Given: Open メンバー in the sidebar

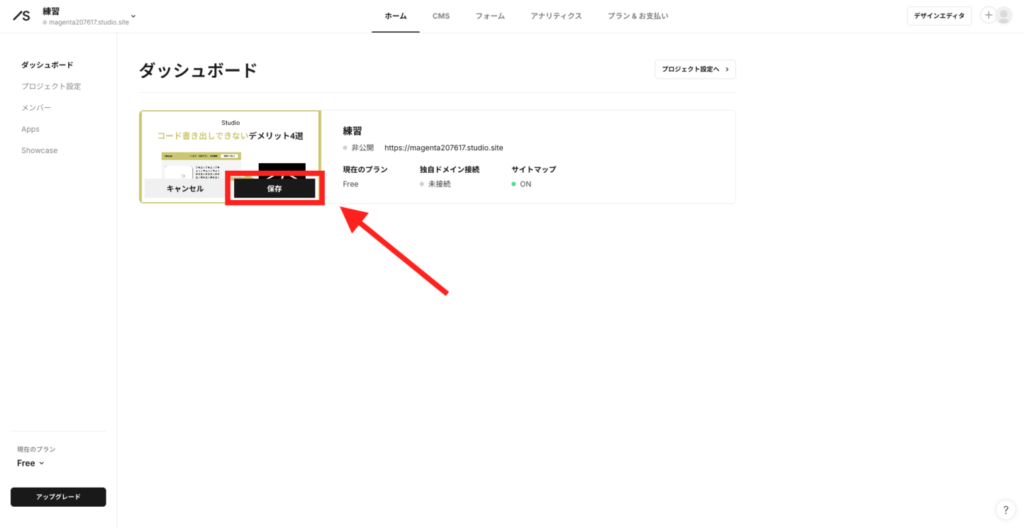Looking at the screenshot, I should pos(36,108).
